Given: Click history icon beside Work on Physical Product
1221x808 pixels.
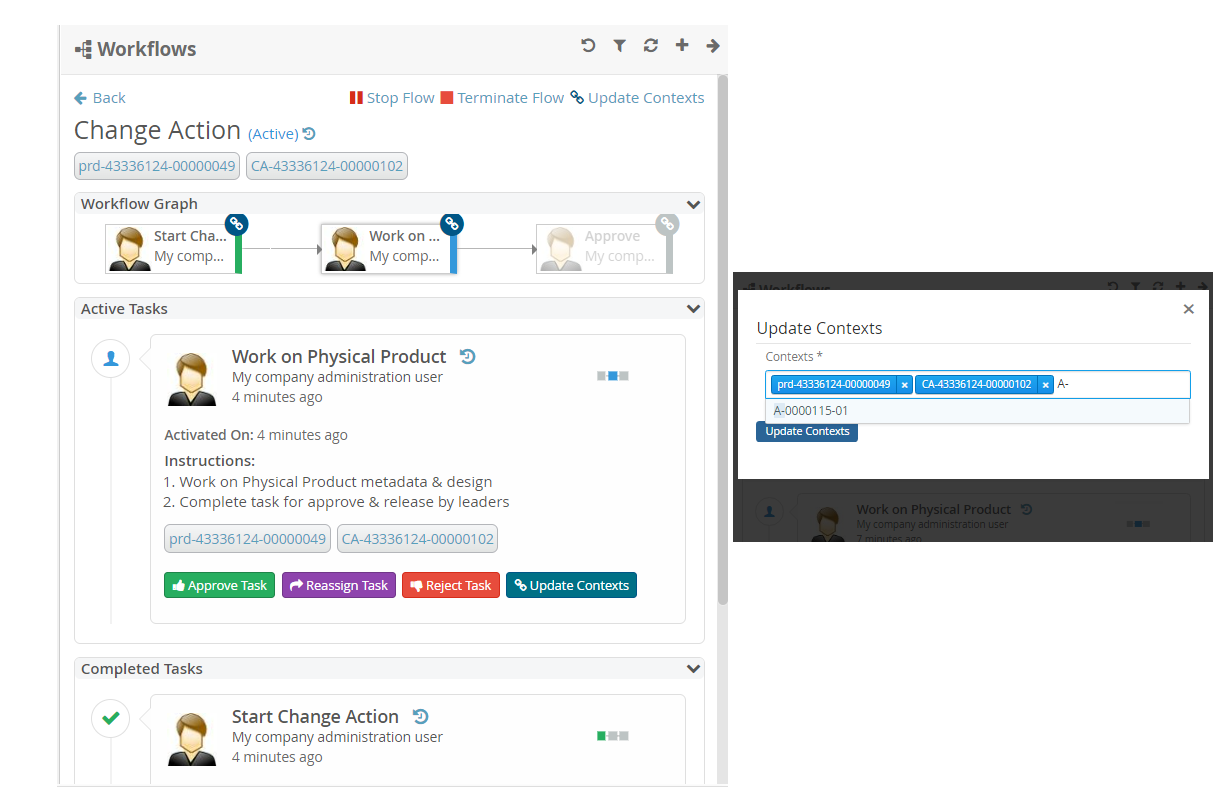Looking at the screenshot, I should click(467, 356).
